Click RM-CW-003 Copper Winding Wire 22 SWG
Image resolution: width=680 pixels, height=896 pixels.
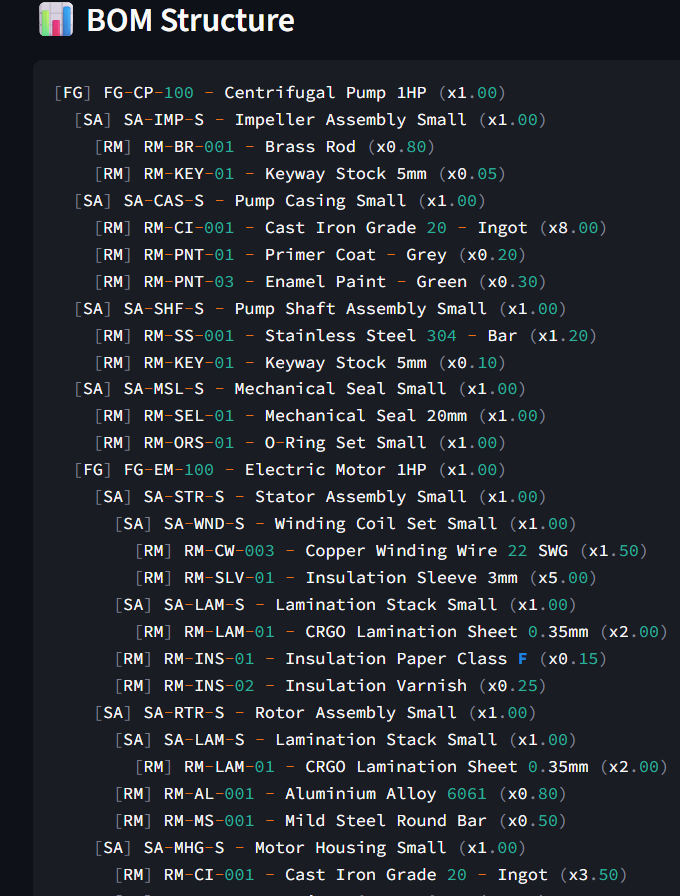pos(391,551)
